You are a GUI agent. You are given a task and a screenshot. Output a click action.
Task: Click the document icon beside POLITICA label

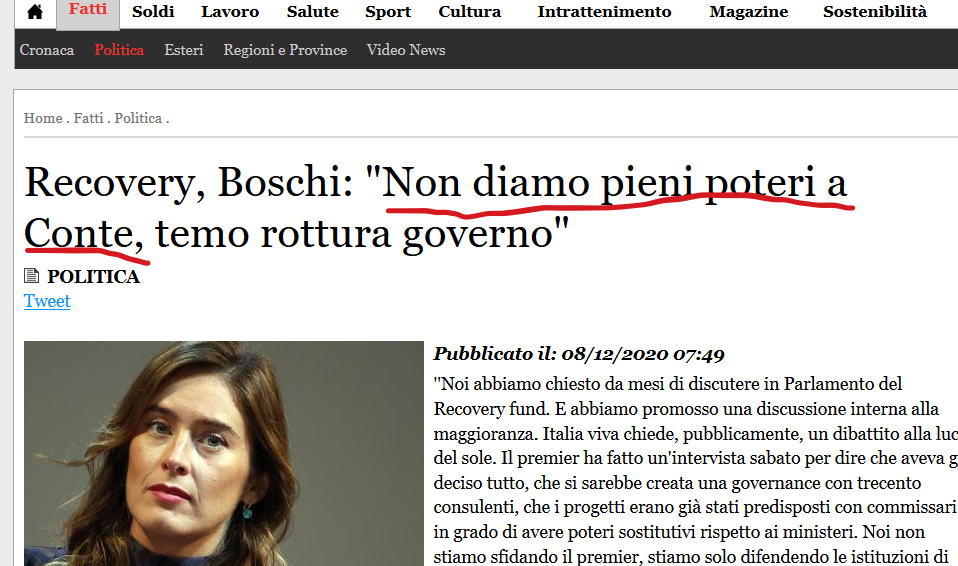coord(32,277)
